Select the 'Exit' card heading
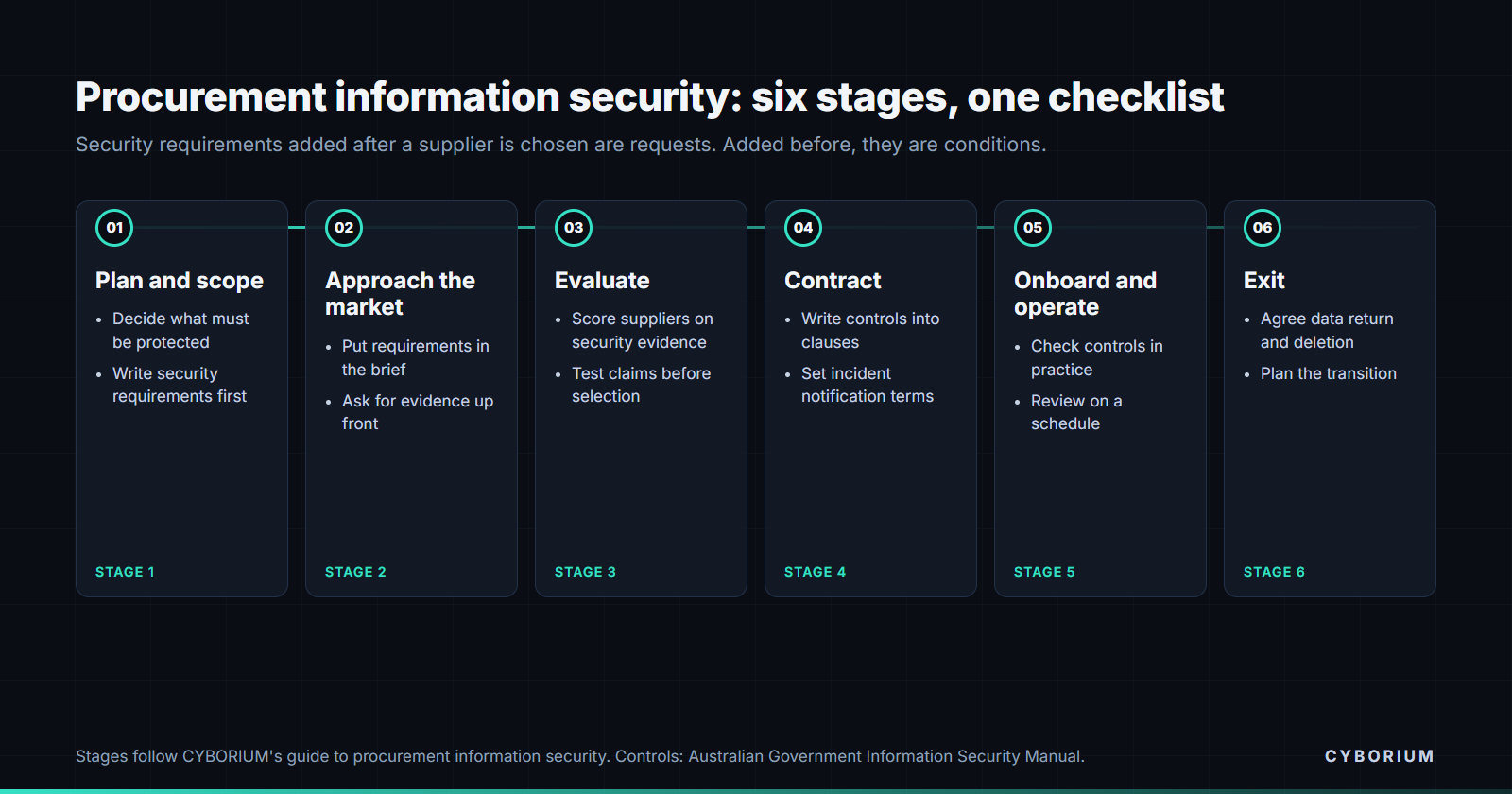1512x794 pixels. (1264, 281)
